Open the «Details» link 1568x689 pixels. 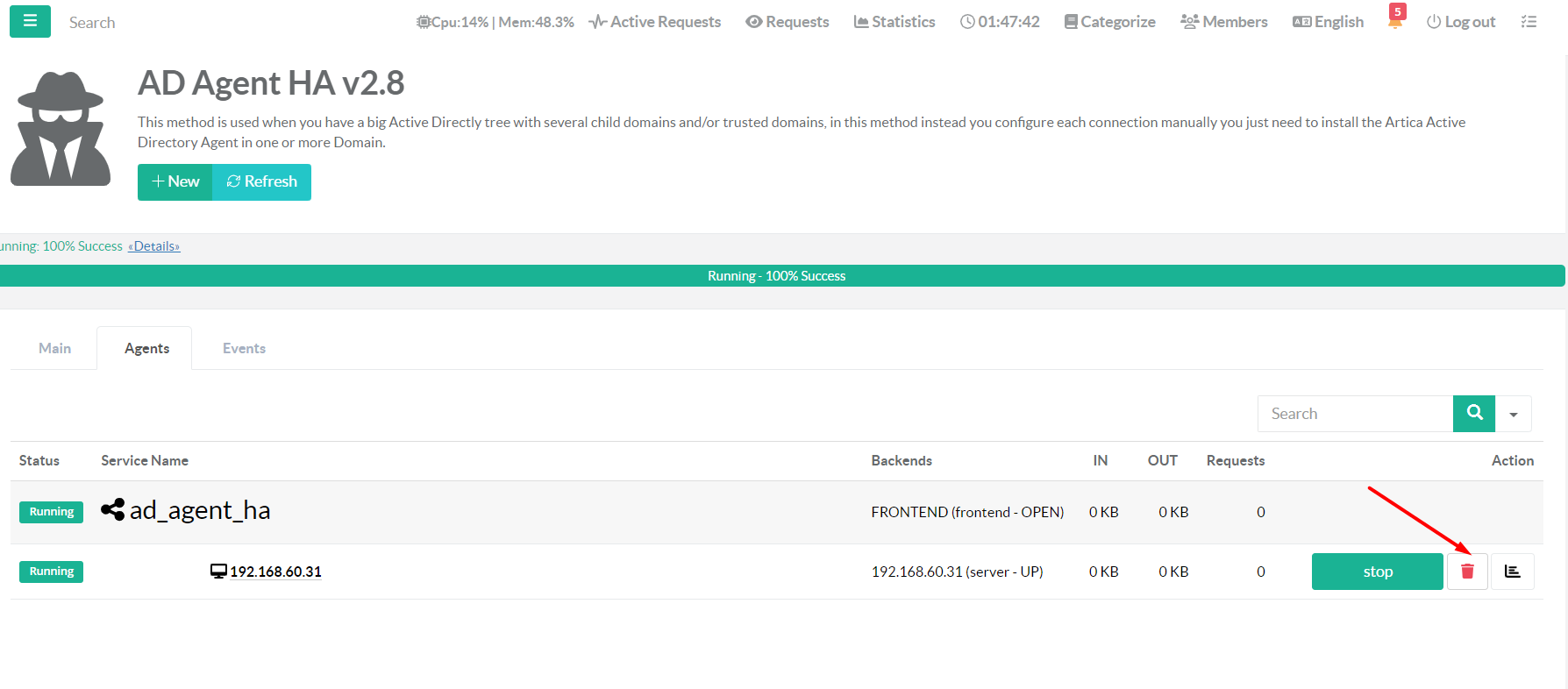click(x=153, y=246)
